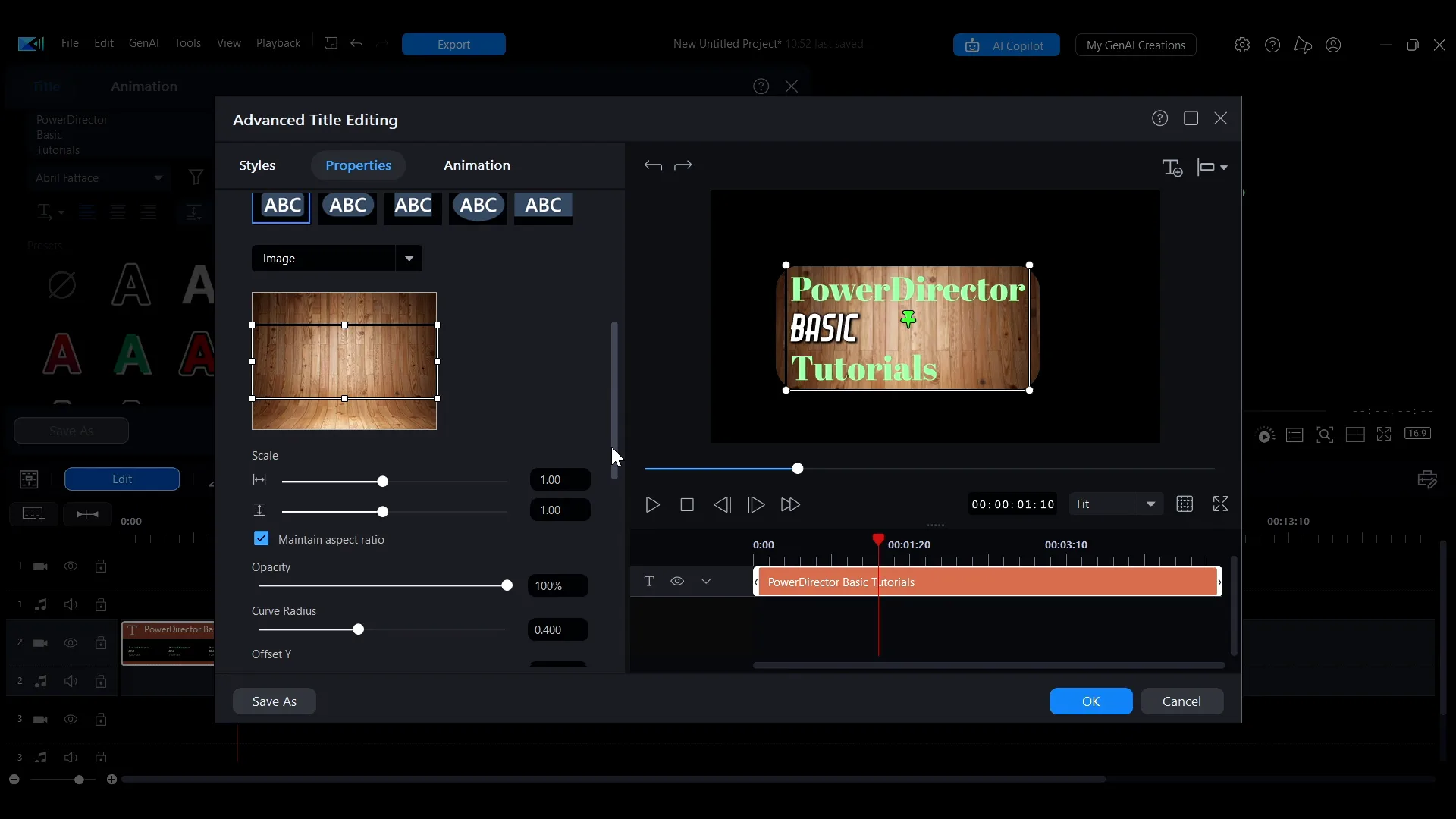Stop the title preview playback
The height and width of the screenshot is (819, 1456).
click(687, 504)
